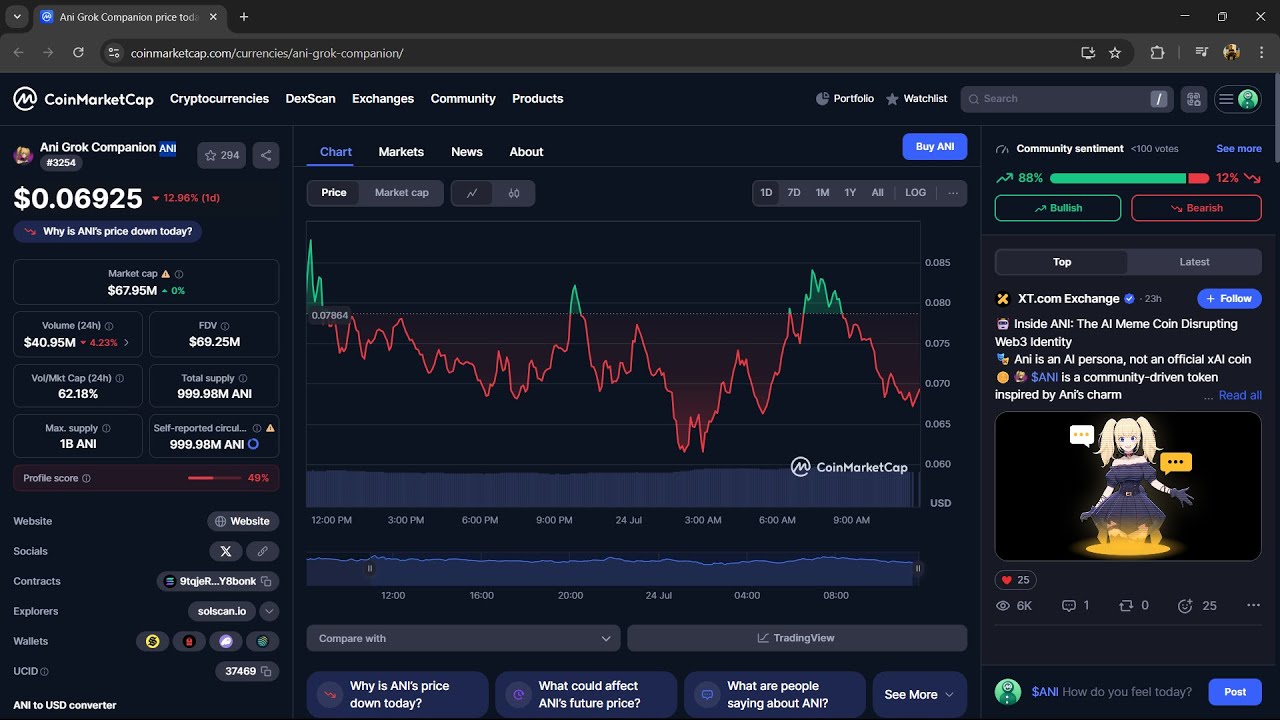Set chart range to All
The width and height of the screenshot is (1280, 720).
pos(877,193)
